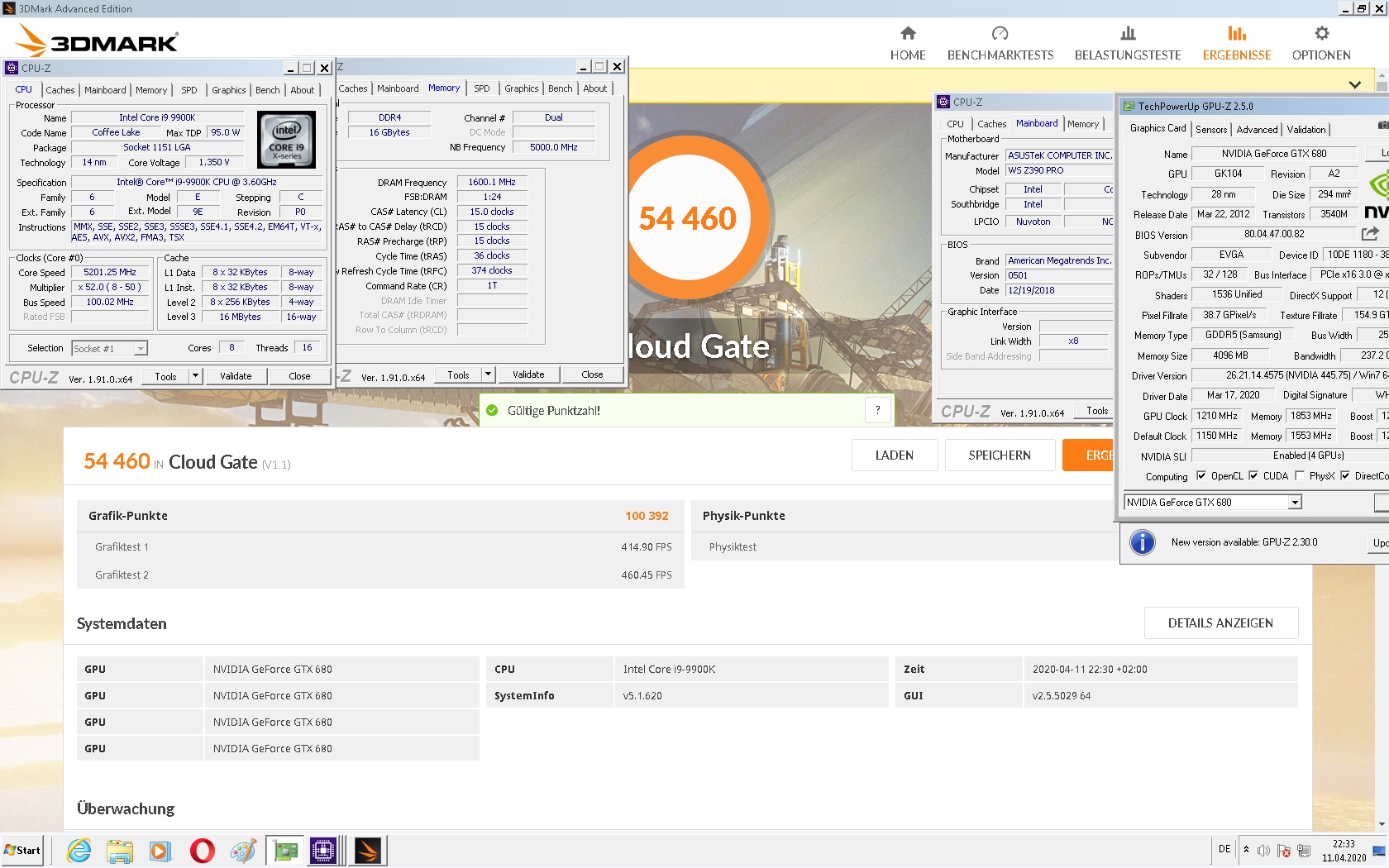Image resolution: width=1389 pixels, height=868 pixels.
Task: Open Tools dropdown arrow in CPU-Z Memory window
Action: pos(488,374)
